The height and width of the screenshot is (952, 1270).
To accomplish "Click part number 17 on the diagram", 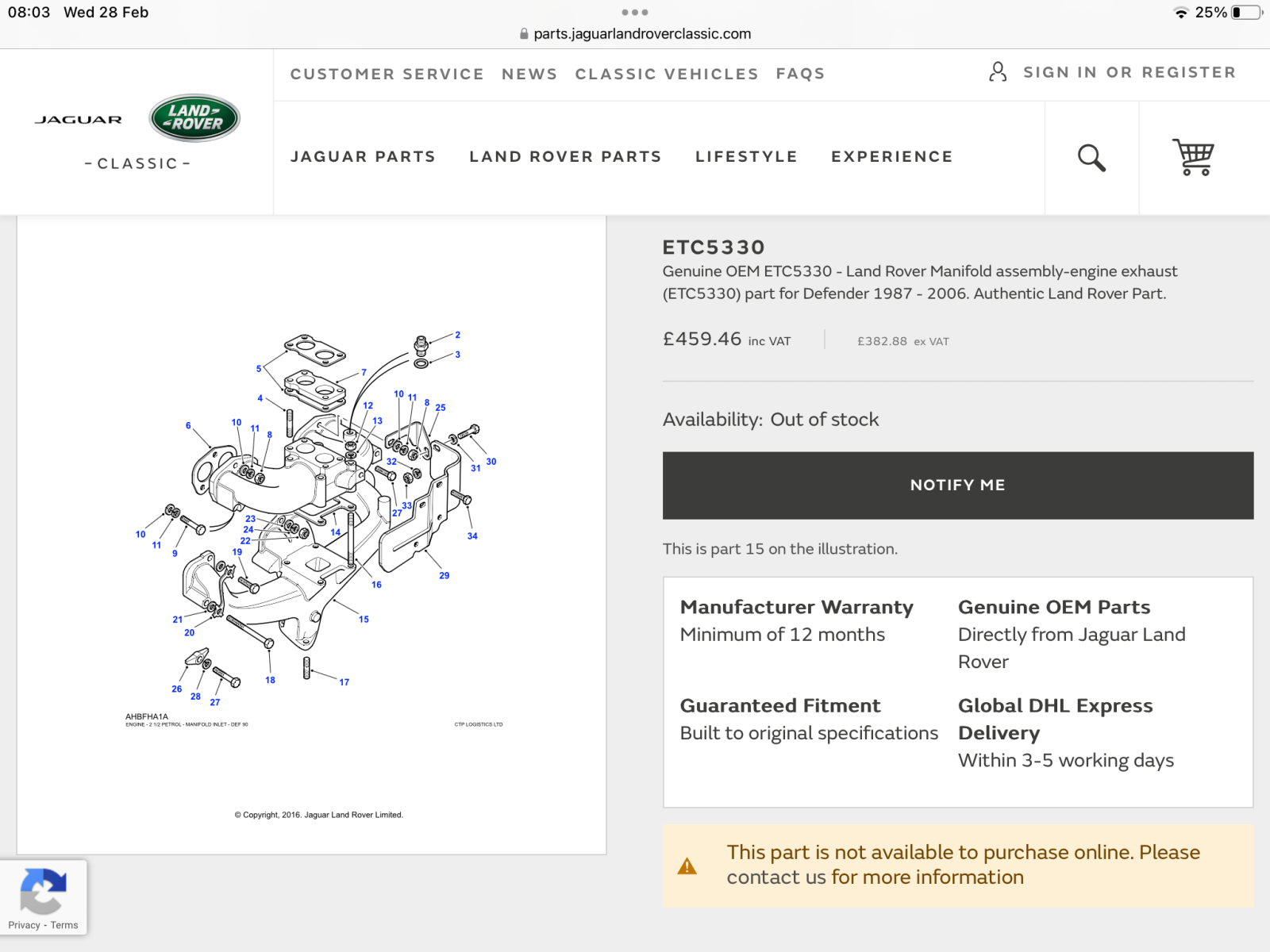I will tap(344, 681).
